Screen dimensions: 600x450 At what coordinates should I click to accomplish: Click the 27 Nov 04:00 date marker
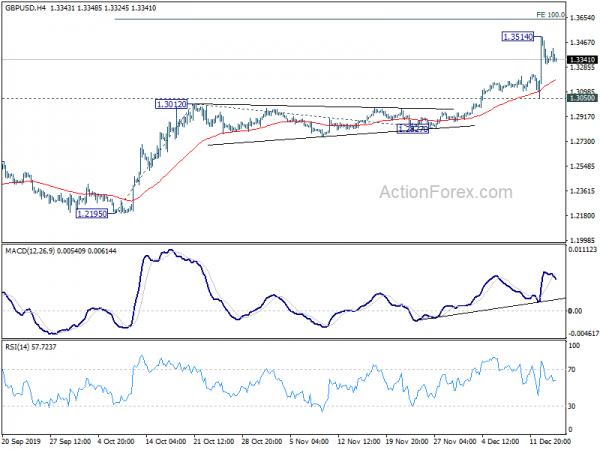pyautogui.click(x=454, y=442)
